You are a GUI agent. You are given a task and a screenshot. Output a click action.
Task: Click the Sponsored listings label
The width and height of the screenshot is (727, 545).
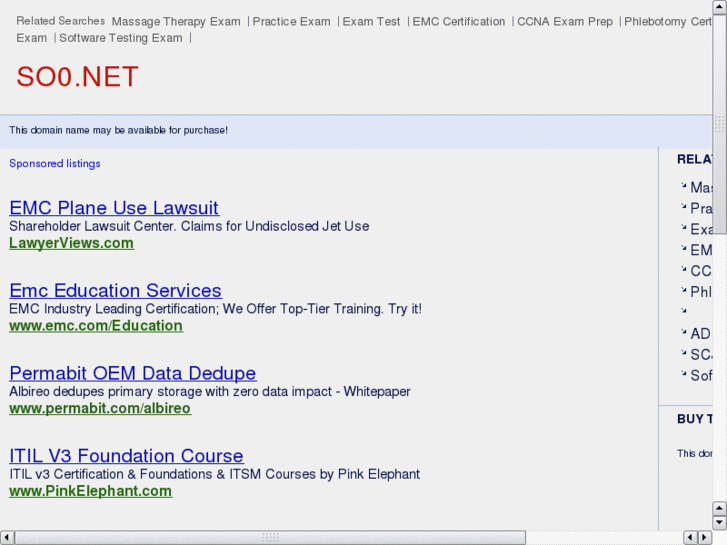(55, 164)
